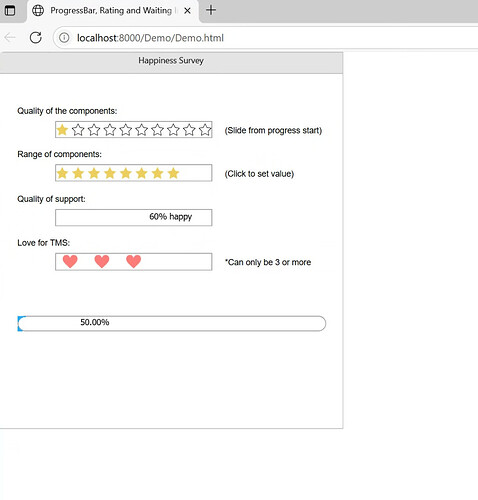
Task: Open a new tab with the plus button
Action: [211, 10]
